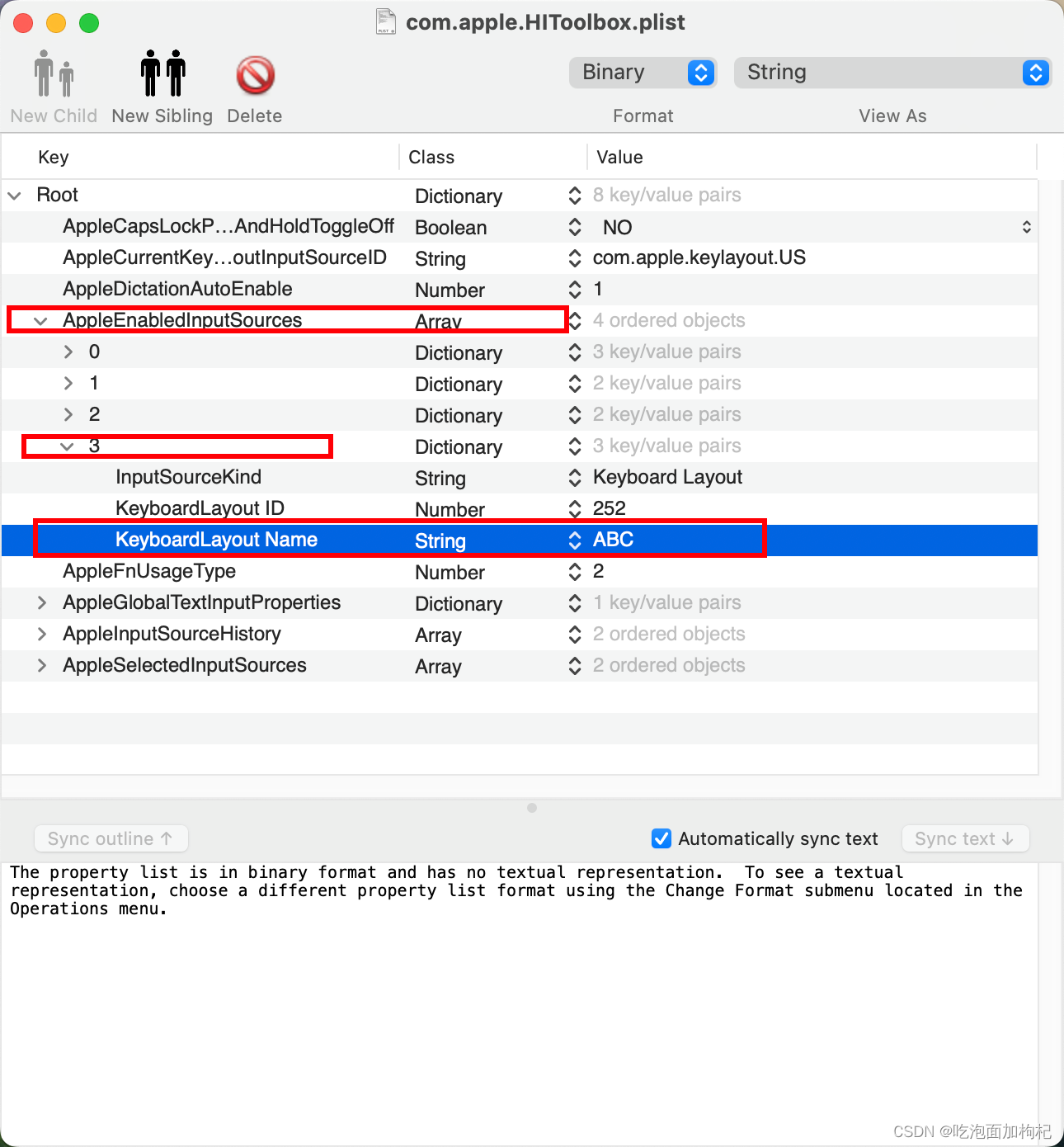This screenshot has height=1147, width=1064.
Task: Click the Keyboard Layout value
Action: tap(667, 477)
